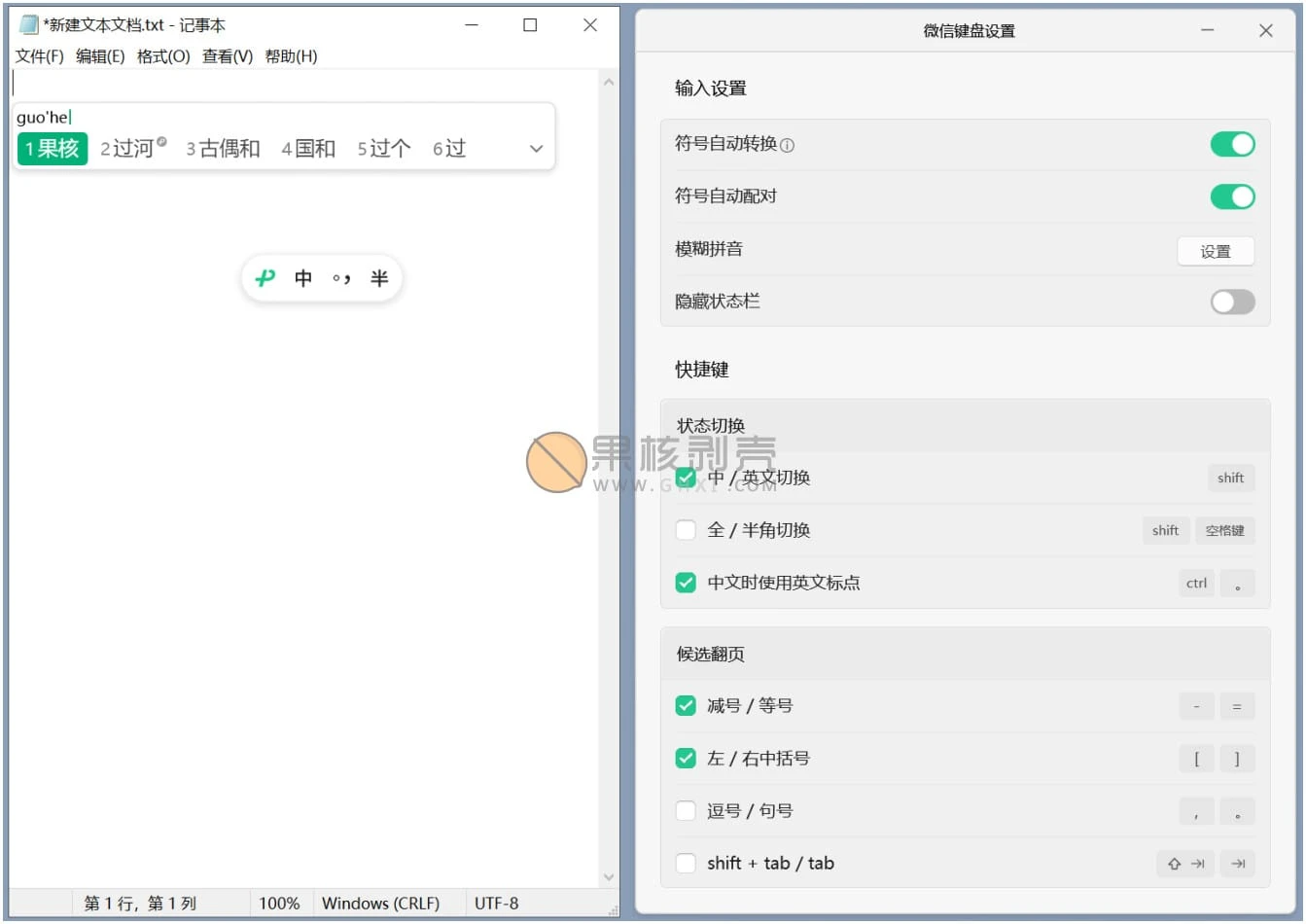Click 空格键 key badge
The height and width of the screenshot is (924, 1306).
pyautogui.click(x=1224, y=530)
